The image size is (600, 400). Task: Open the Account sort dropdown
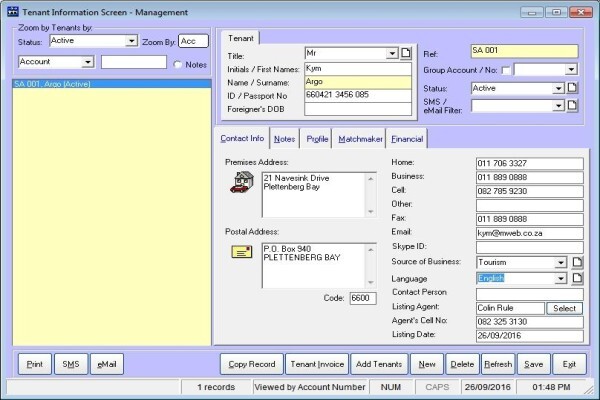[x=88, y=62]
